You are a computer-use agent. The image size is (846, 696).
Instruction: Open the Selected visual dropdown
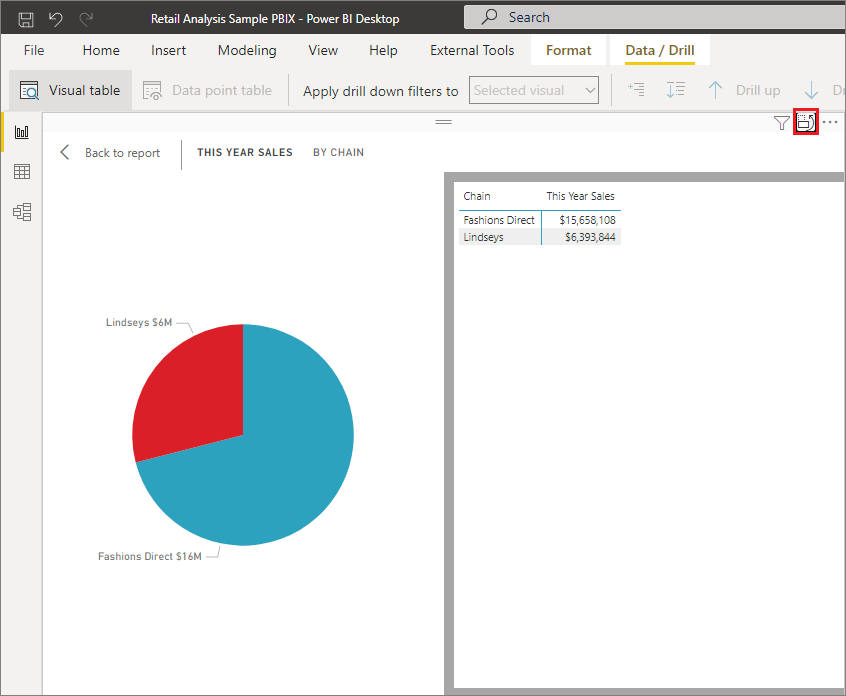pos(534,90)
